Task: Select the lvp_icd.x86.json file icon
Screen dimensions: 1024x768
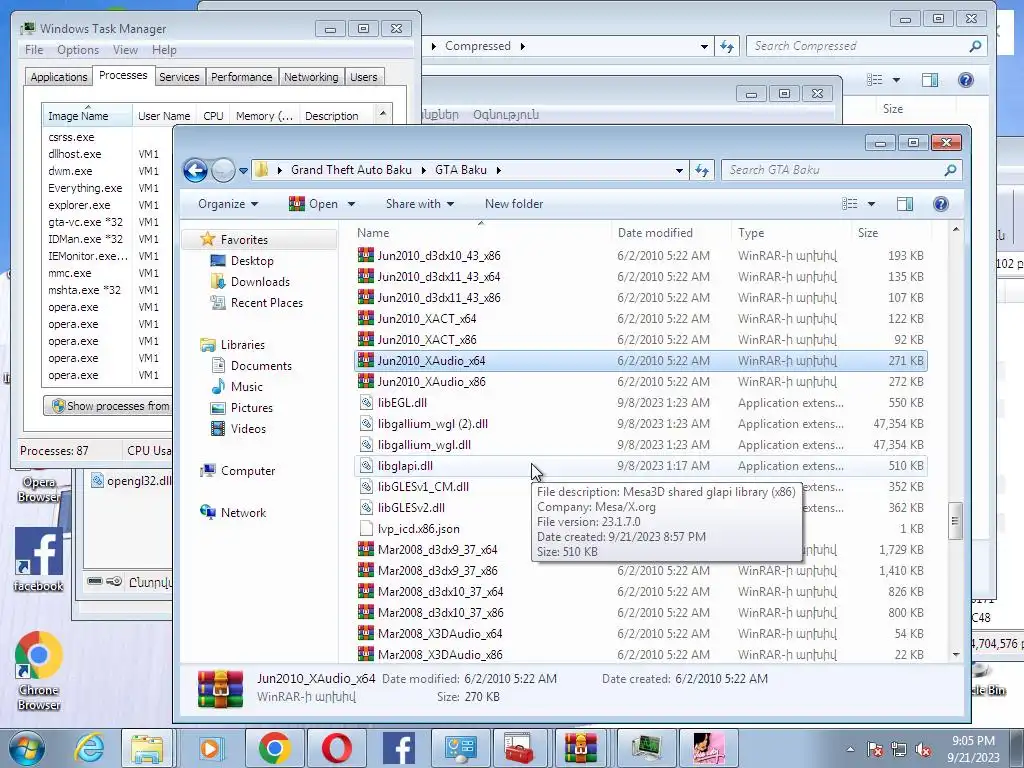Action: coord(366,529)
